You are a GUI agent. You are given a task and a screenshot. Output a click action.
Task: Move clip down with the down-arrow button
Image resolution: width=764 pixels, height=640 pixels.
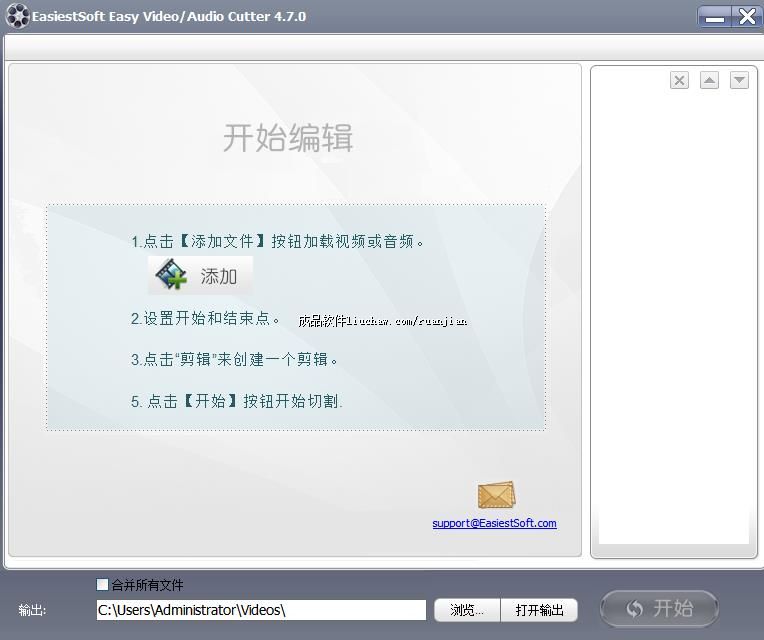(x=740, y=81)
